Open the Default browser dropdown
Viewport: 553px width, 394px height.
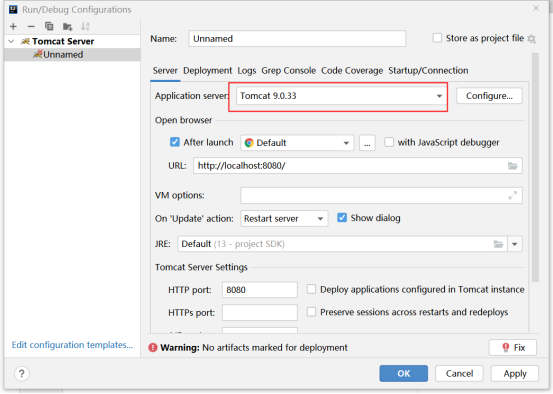click(297, 143)
